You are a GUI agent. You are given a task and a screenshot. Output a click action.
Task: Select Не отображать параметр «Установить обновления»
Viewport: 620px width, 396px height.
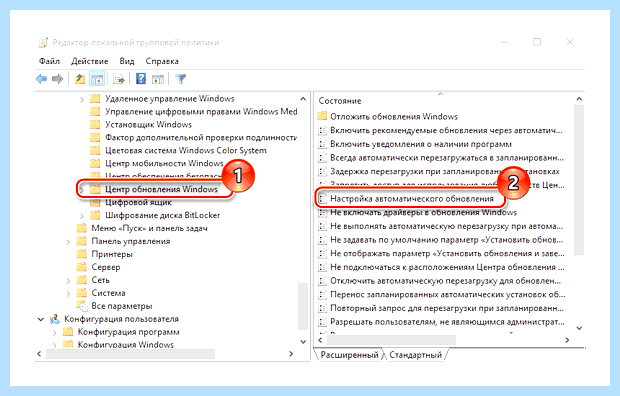point(447,253)
